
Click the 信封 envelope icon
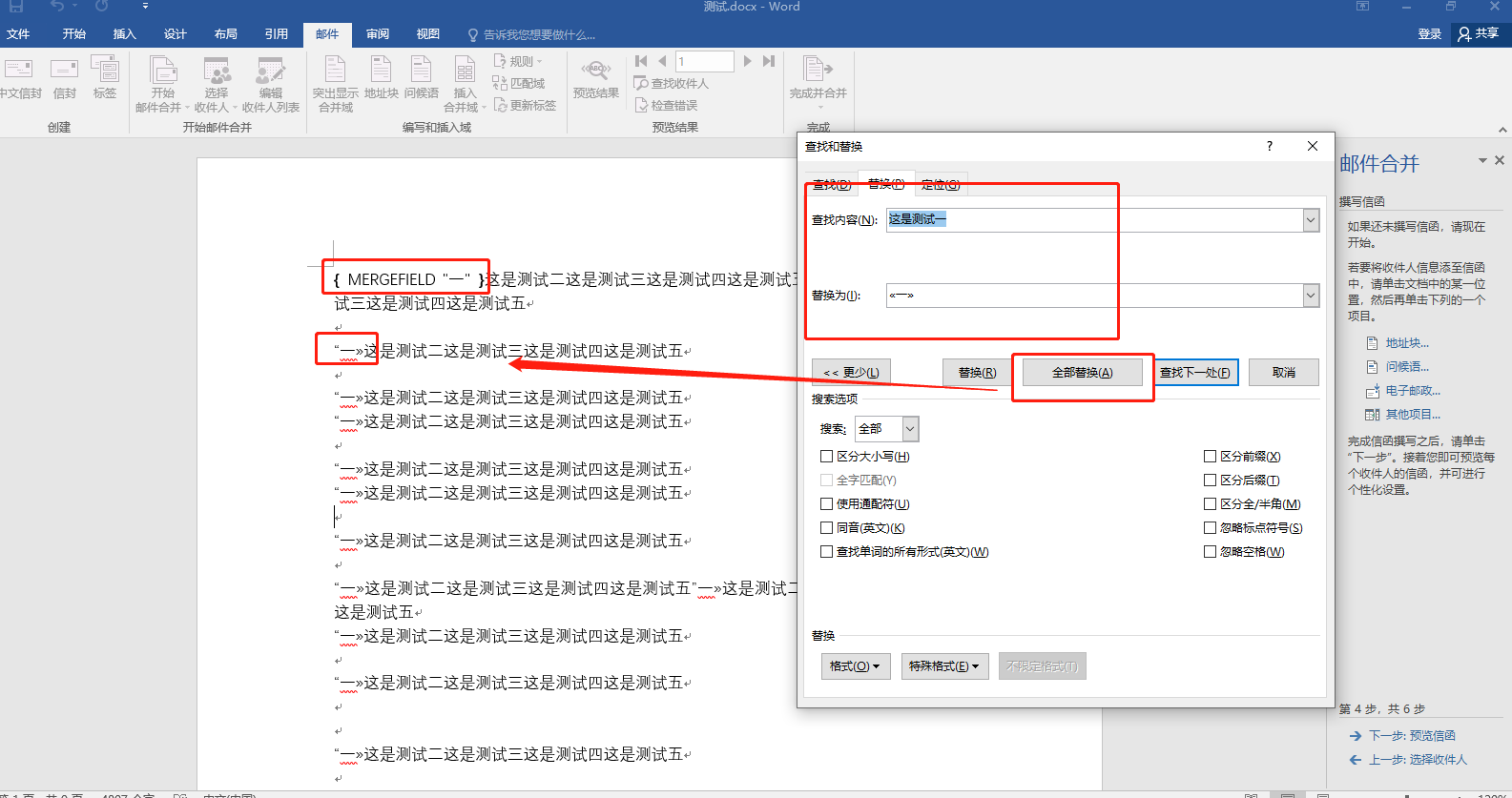(x=64, y=70)
